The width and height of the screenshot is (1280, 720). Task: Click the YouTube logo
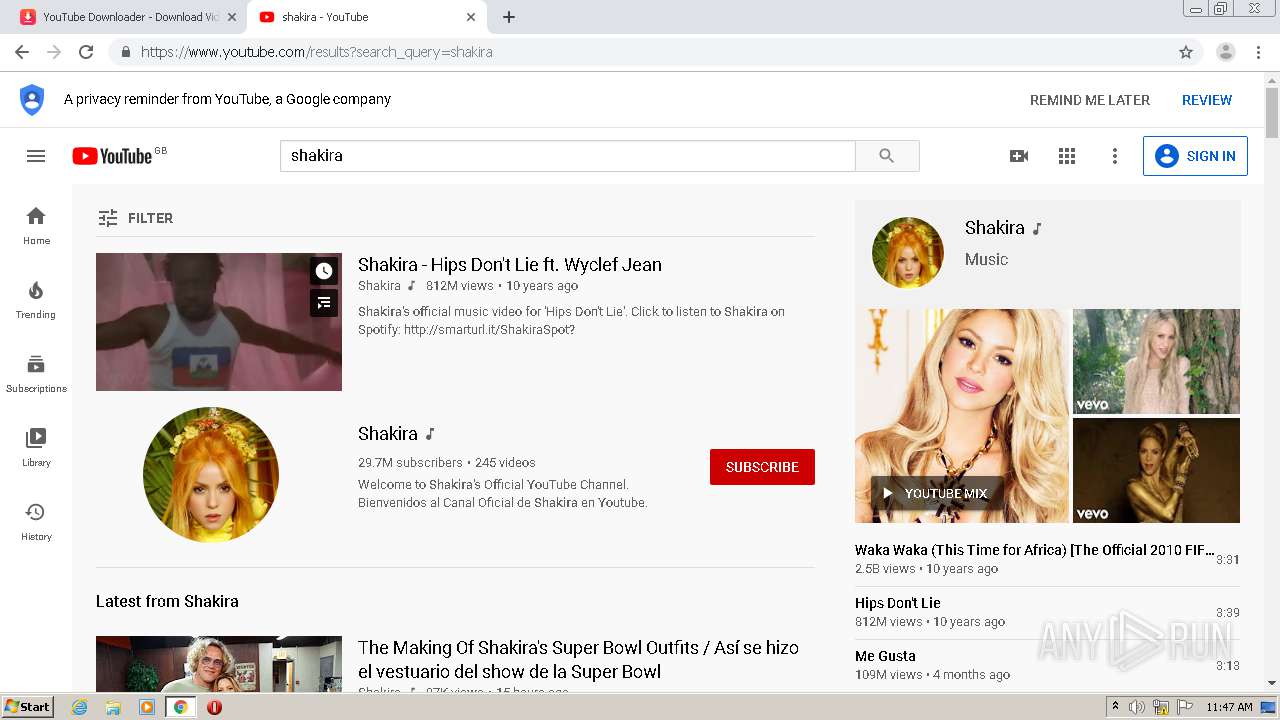point(112,156)
